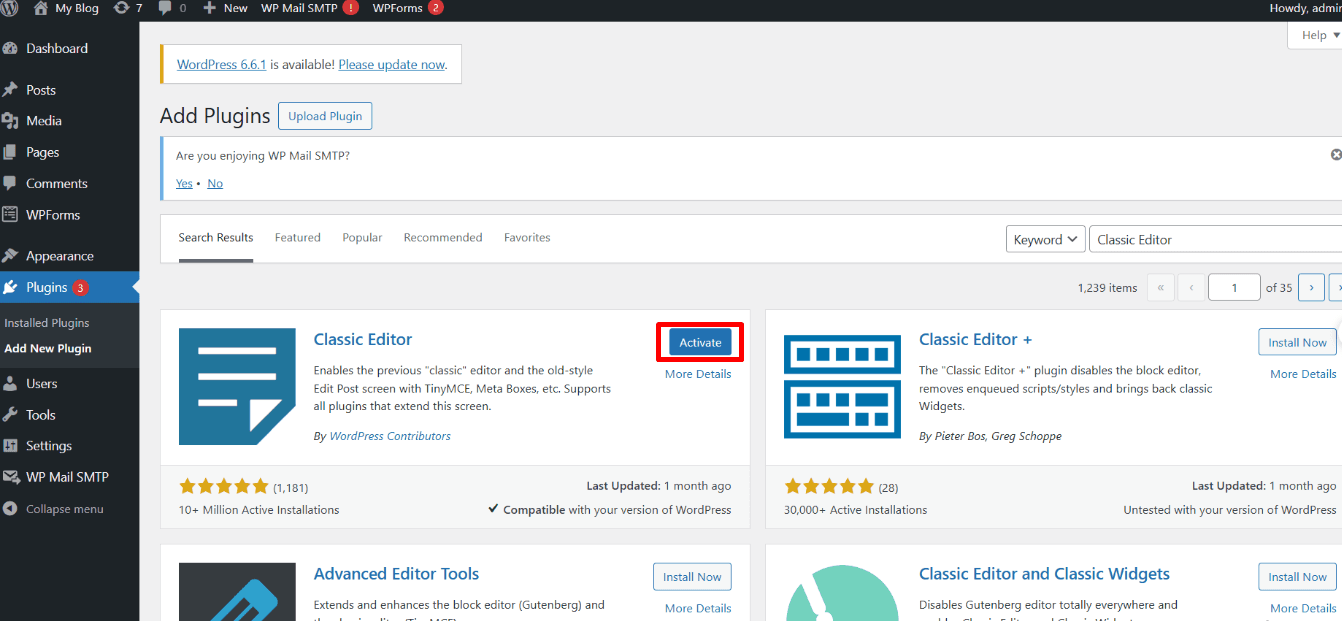Open the WPForms sidebar icon
The width and height of the screenshot is (1342, 621).
(x=10, y=214)
